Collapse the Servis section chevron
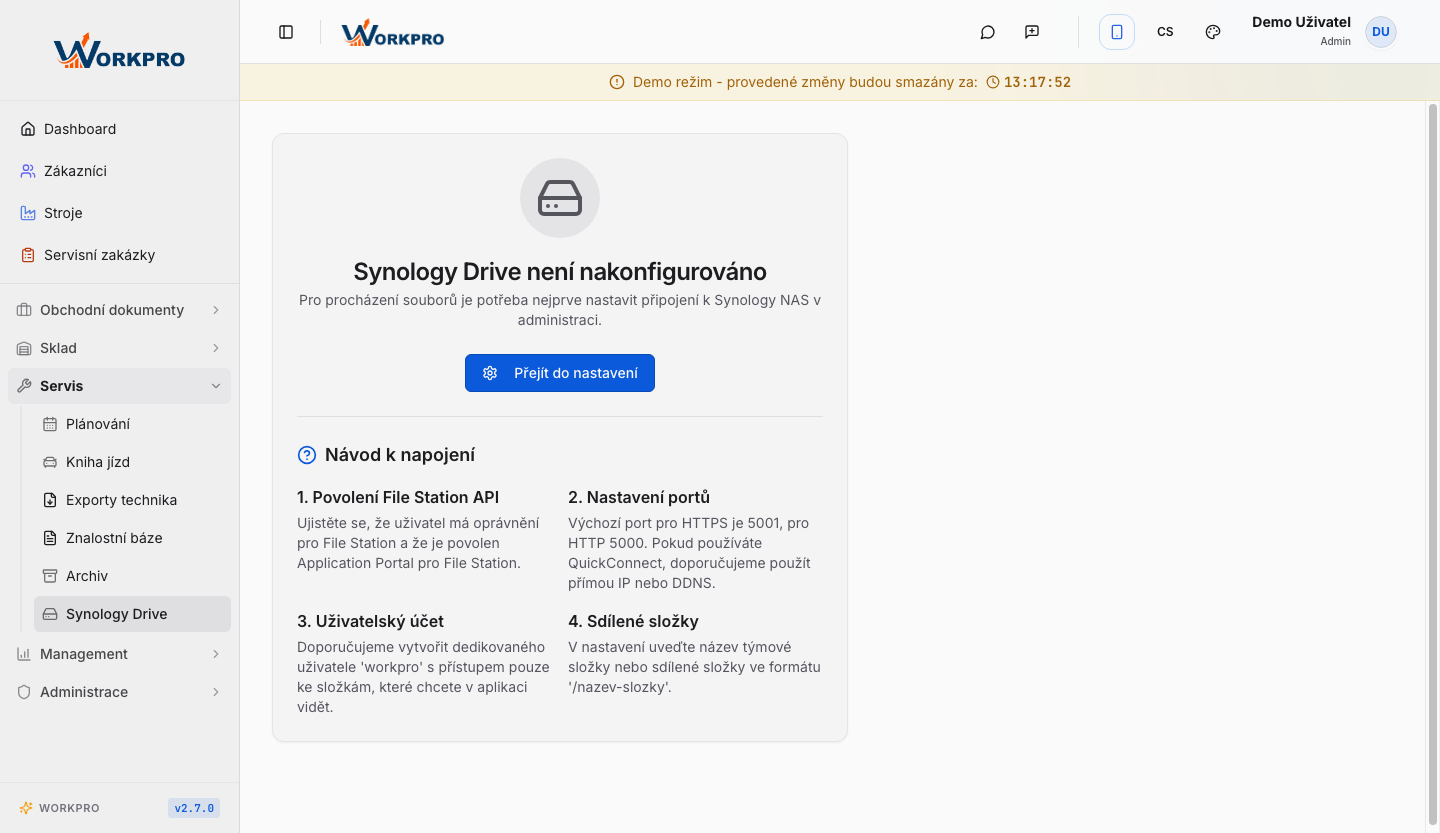The image size is (1440, 833). coord(216,386)
